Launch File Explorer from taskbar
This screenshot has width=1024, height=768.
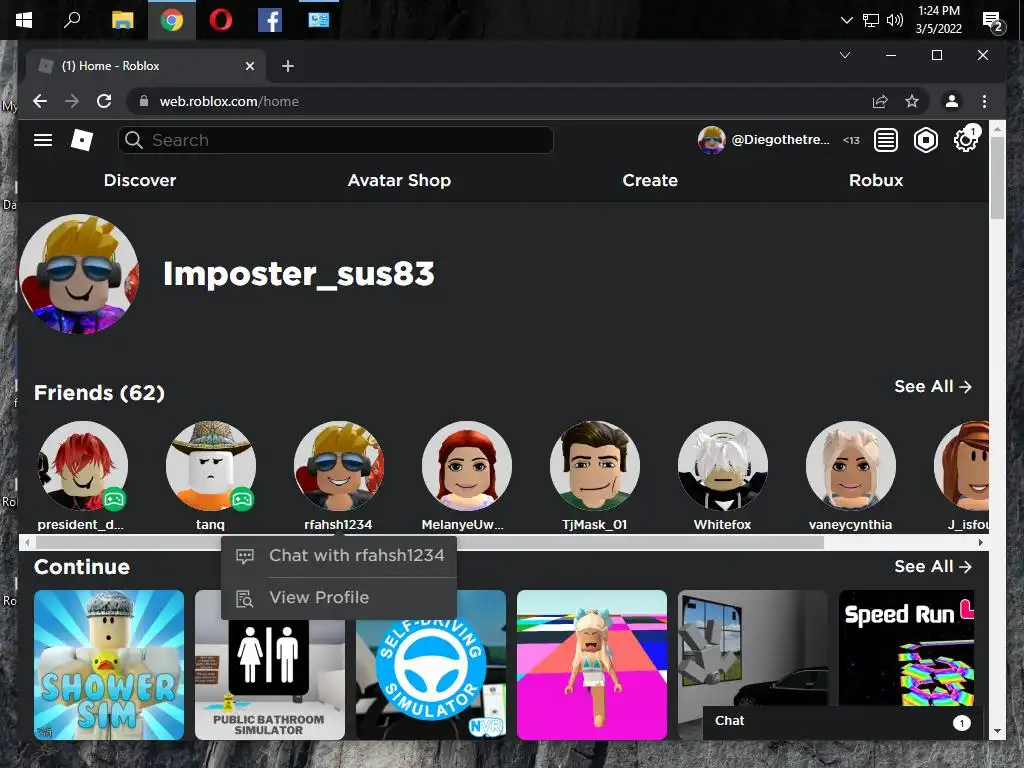(122, 20)
